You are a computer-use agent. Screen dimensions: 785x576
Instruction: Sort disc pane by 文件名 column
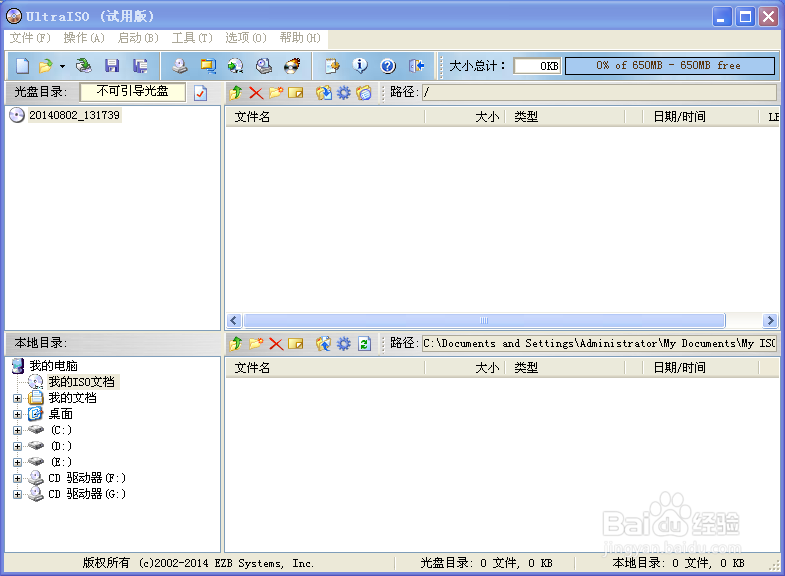[x=325, y=117]
